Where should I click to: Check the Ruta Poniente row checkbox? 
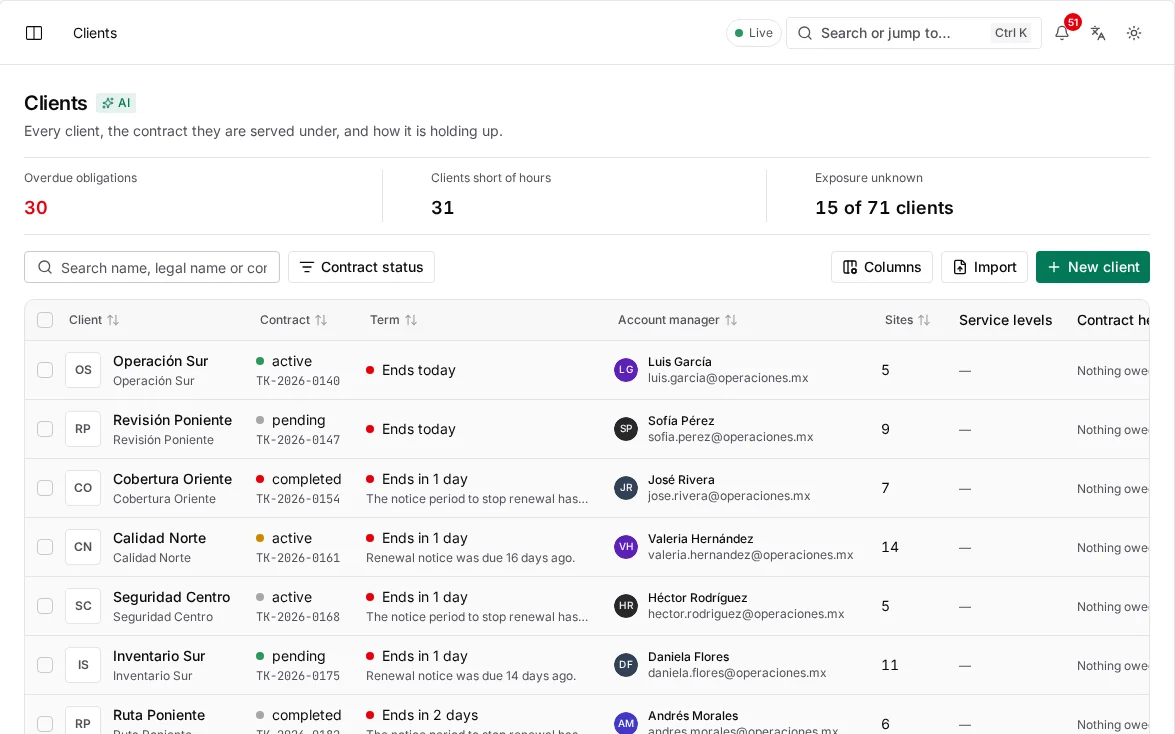pos(45,724)
